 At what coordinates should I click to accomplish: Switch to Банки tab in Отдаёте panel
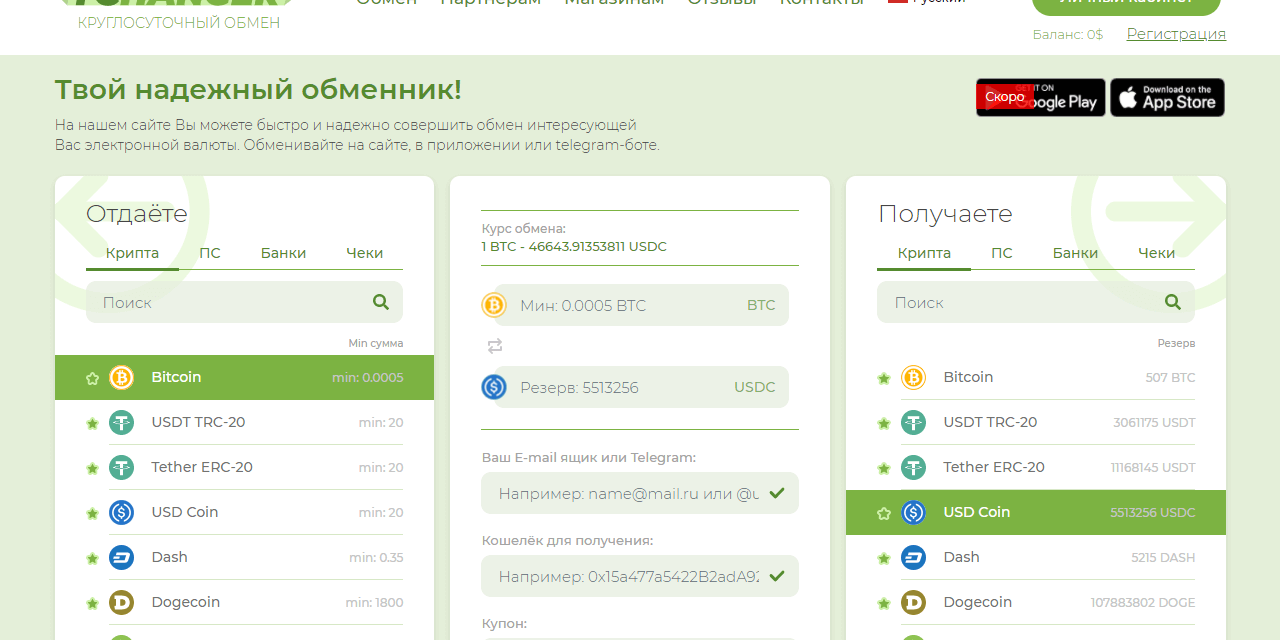click(283, 253)
